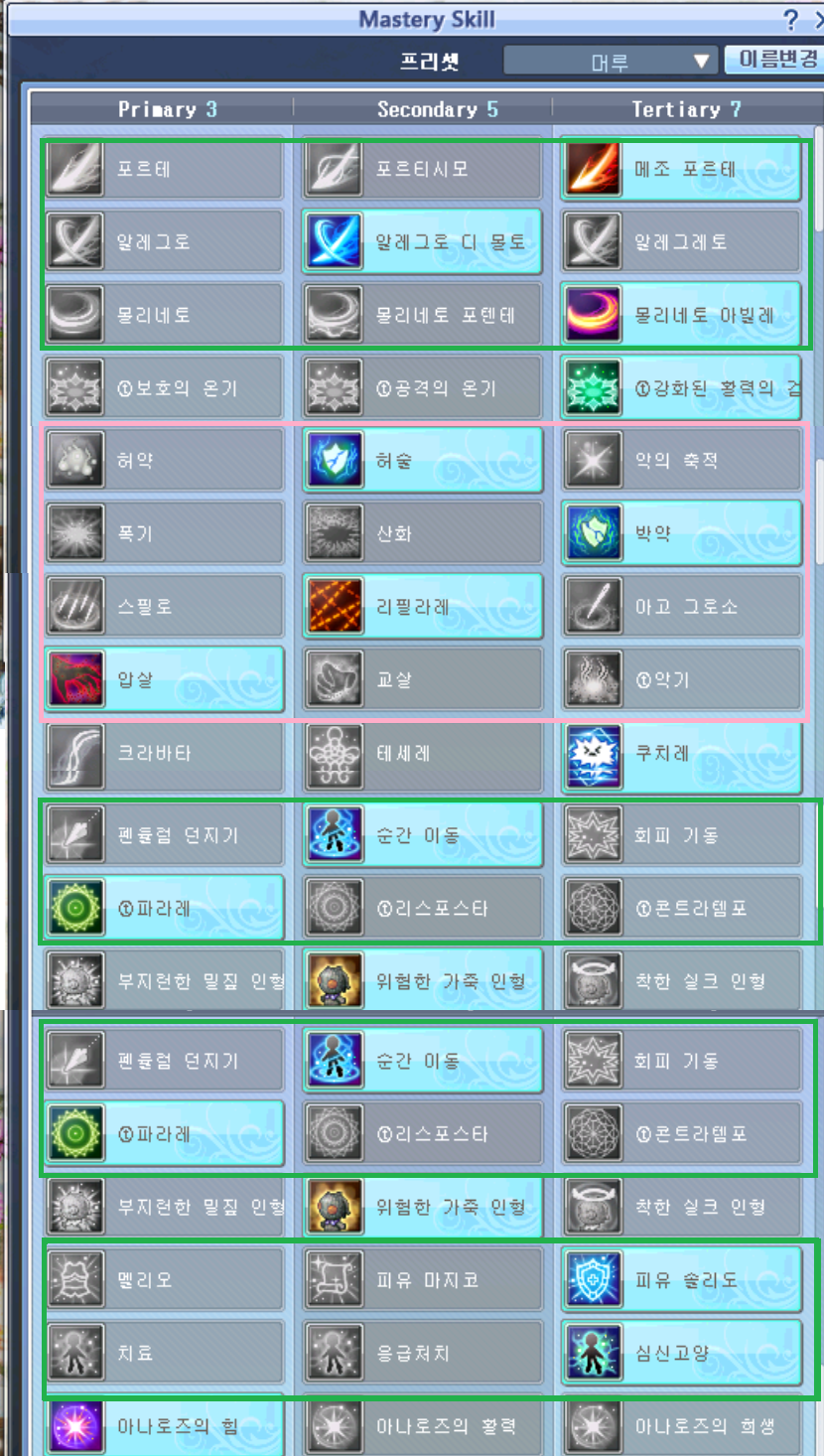The image size is (824, 1456).
Task: Click the 압살 red claw skill icon
Action: pos(76,679)
